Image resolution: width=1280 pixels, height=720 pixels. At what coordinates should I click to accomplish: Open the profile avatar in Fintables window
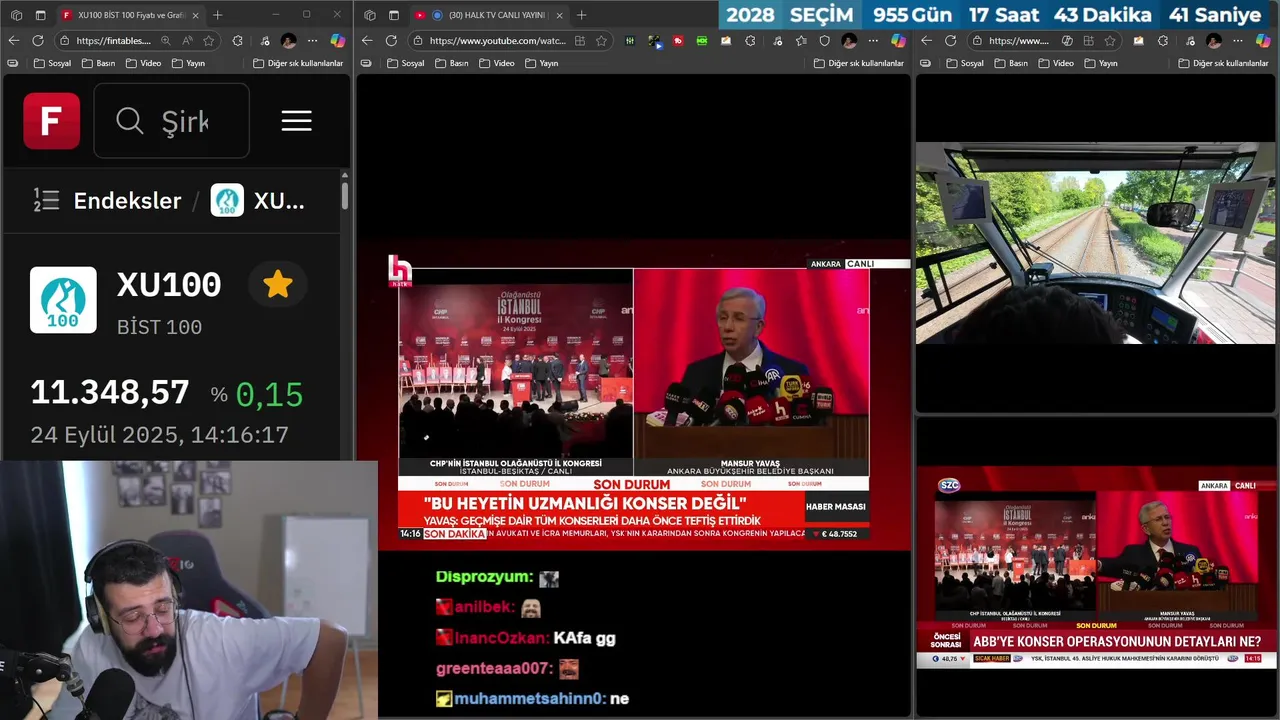pos(288,40)
